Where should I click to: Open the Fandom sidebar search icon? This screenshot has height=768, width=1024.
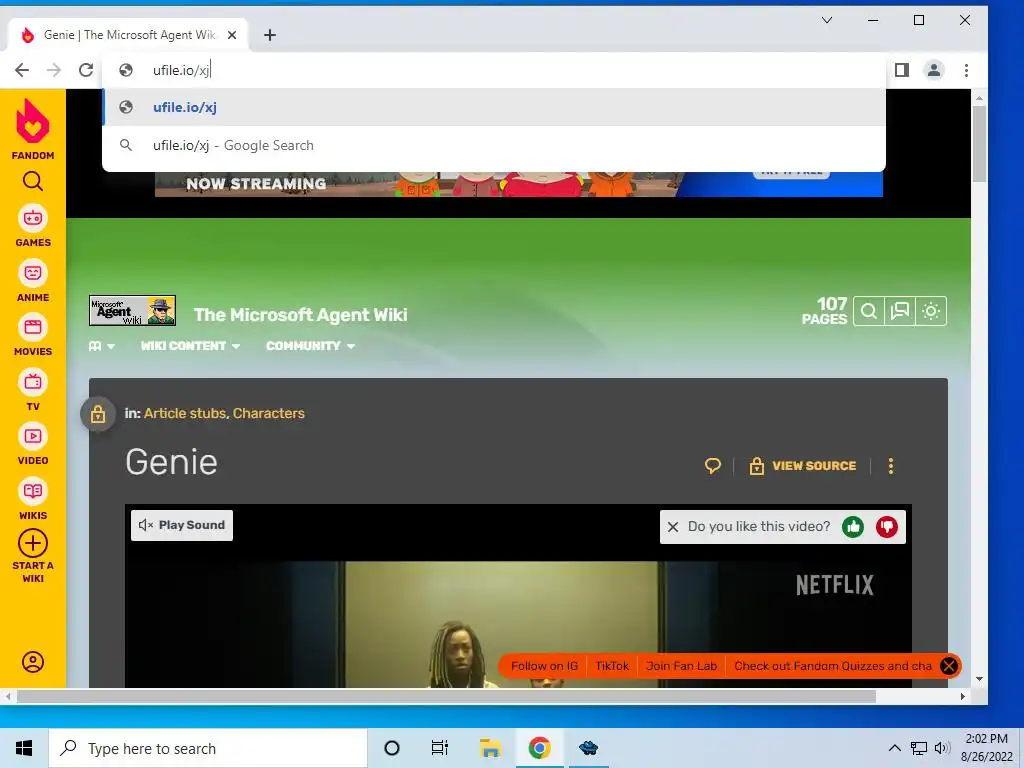(33, 181)
